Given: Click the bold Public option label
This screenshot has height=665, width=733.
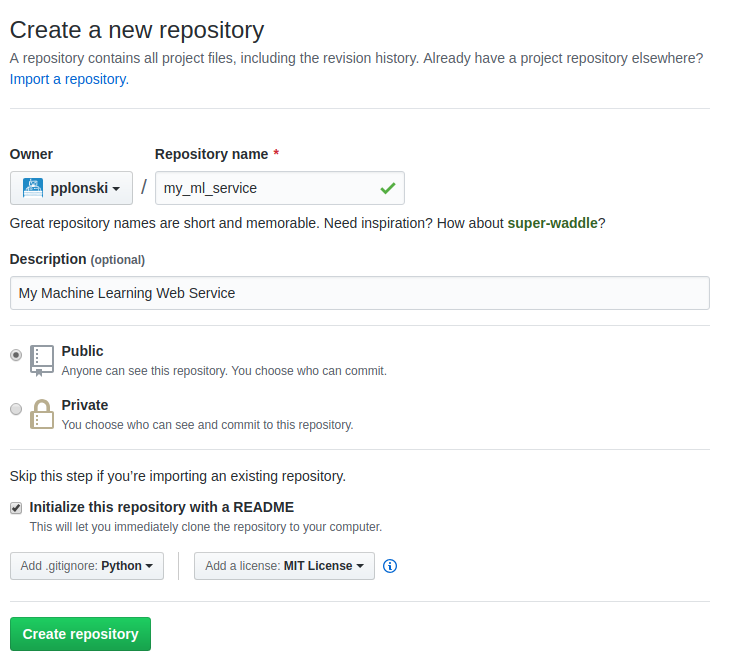Looking at the screenshot, I should (x=82, y=351).
